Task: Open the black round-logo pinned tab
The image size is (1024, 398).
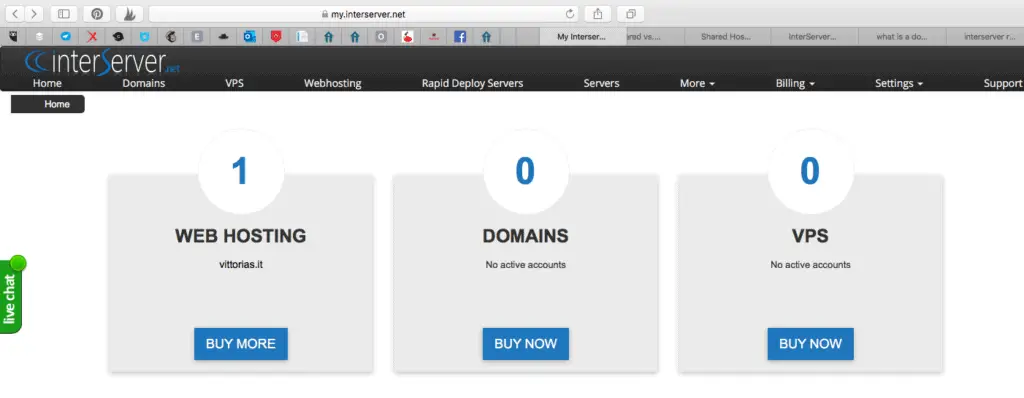Action: click(118, 37)
